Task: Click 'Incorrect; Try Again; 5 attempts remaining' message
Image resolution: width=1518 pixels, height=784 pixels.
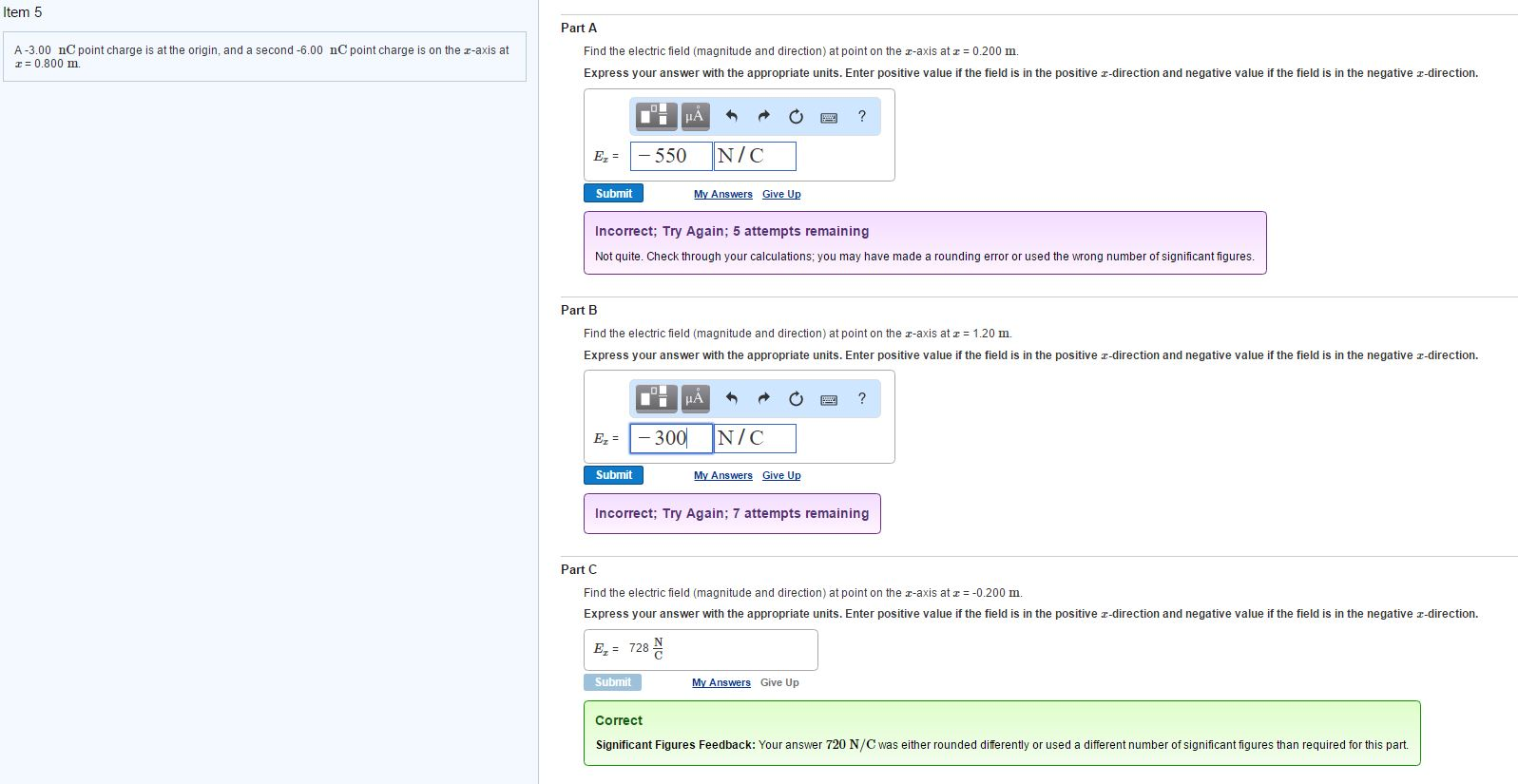Action: pyautogui.click(x=732, y=231)
